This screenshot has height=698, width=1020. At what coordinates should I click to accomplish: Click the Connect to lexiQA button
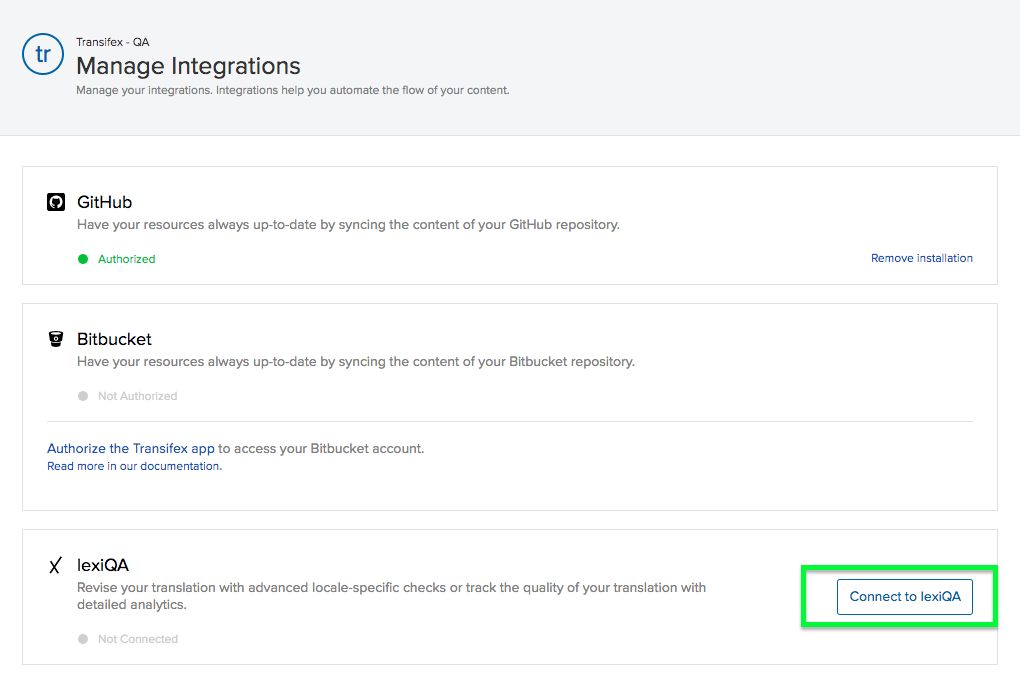(905, 597)
